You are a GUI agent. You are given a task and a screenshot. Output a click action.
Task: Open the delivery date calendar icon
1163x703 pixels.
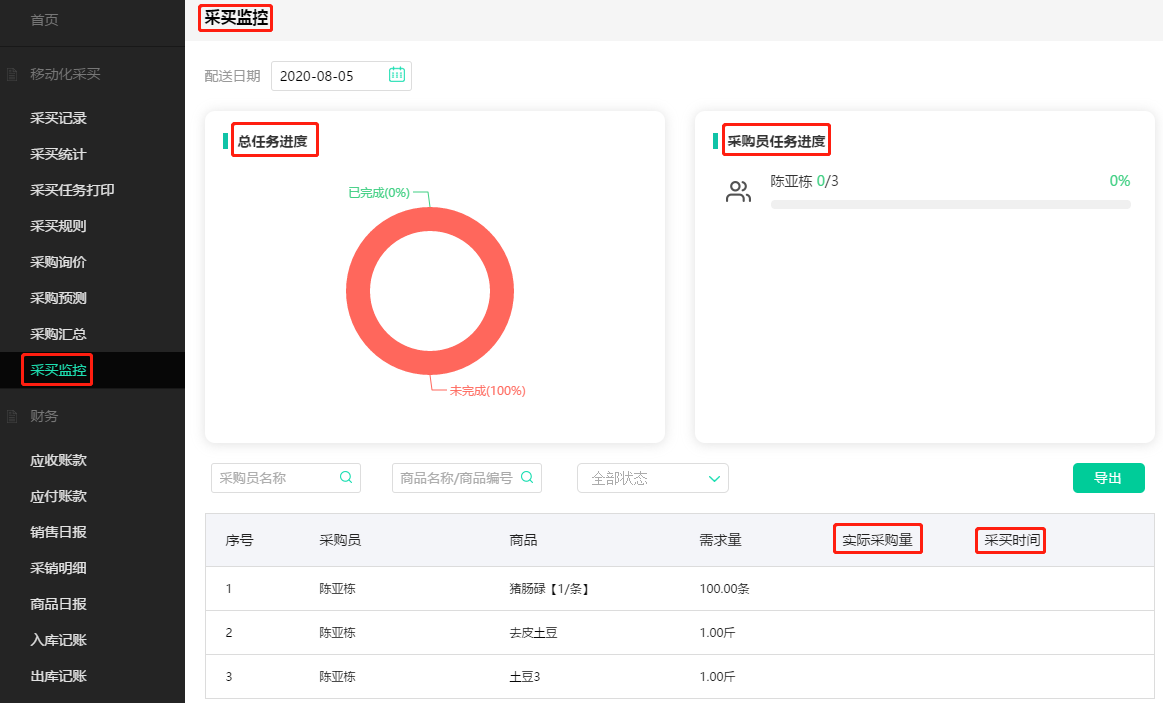[396, 75]
